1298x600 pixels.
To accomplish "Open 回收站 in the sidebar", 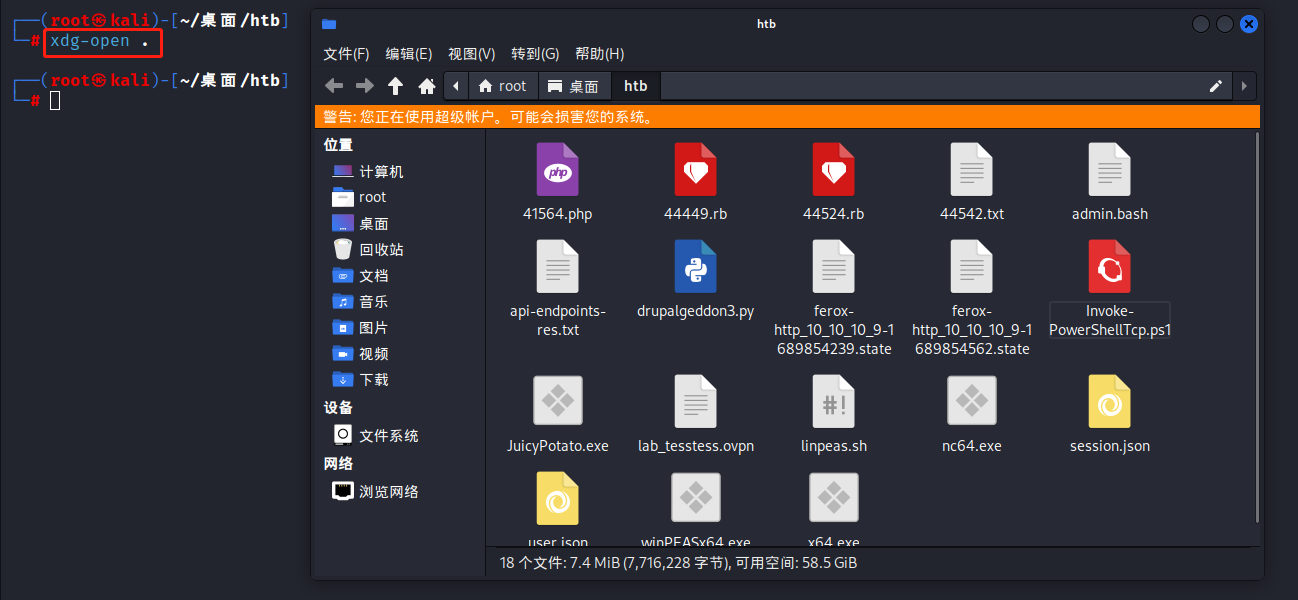I will coord(381,250).
